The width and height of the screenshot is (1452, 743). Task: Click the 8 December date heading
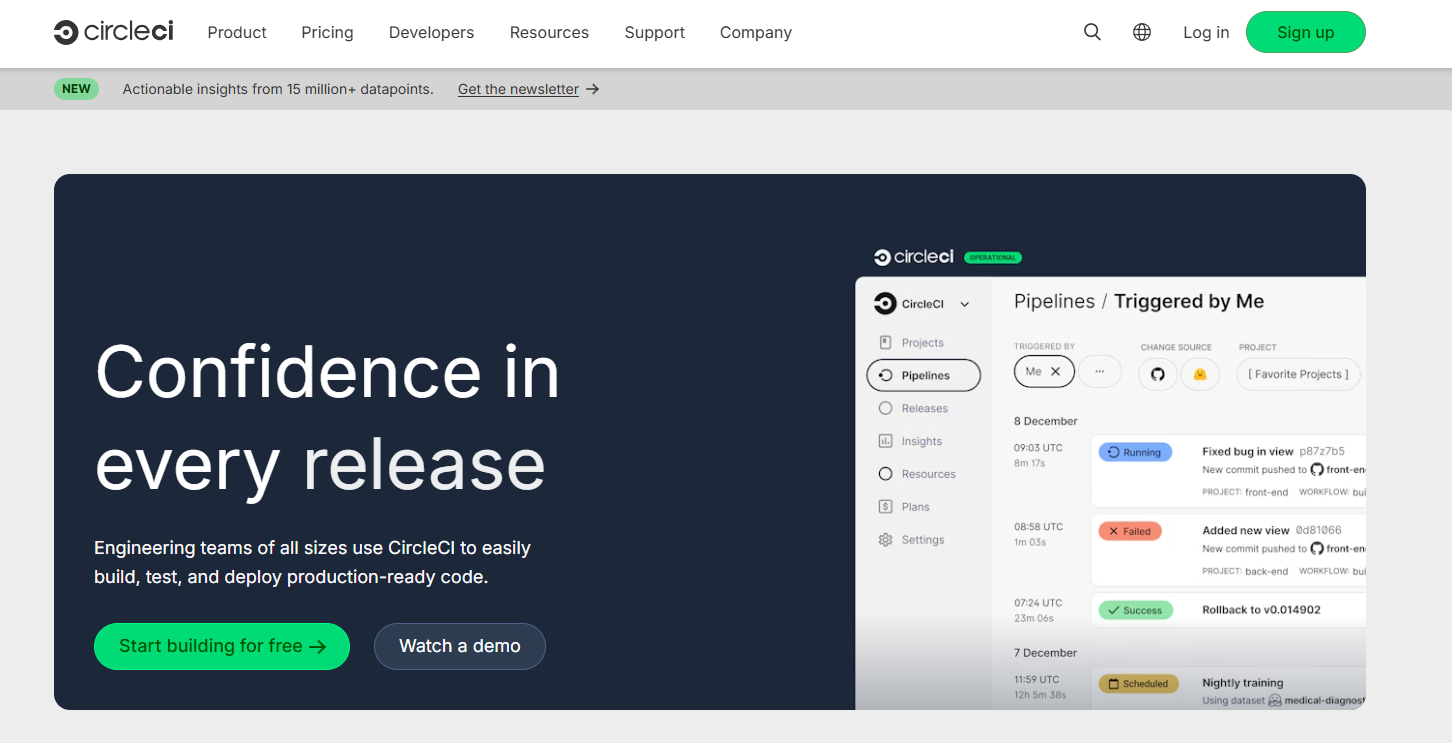pos(1045,421)
